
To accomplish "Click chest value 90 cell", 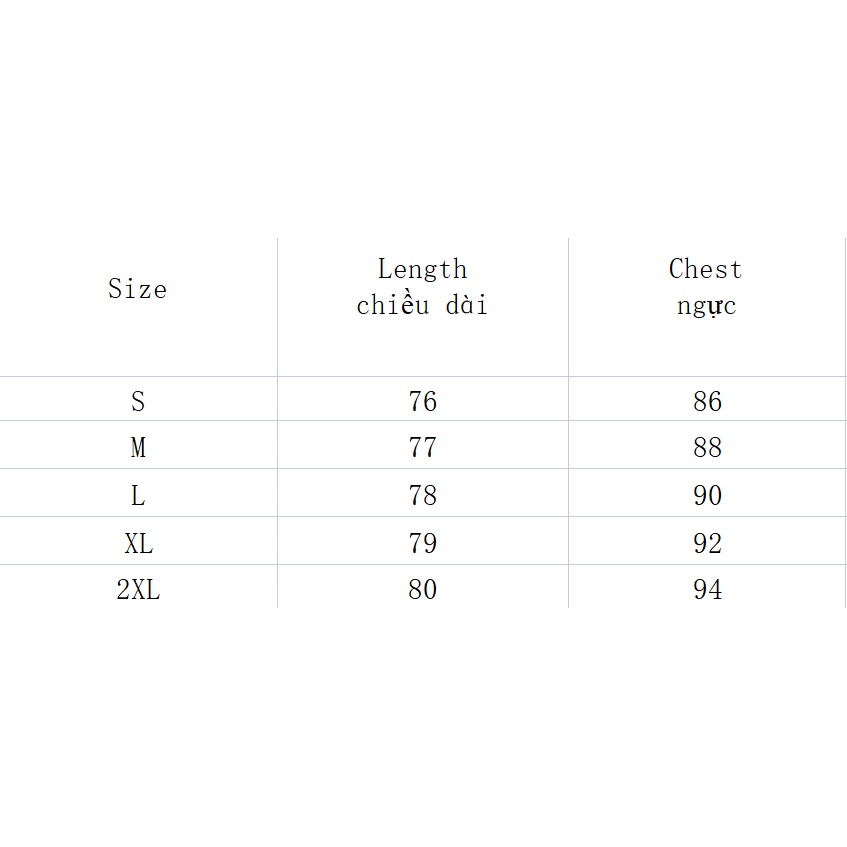I will [x=707, y=496].
